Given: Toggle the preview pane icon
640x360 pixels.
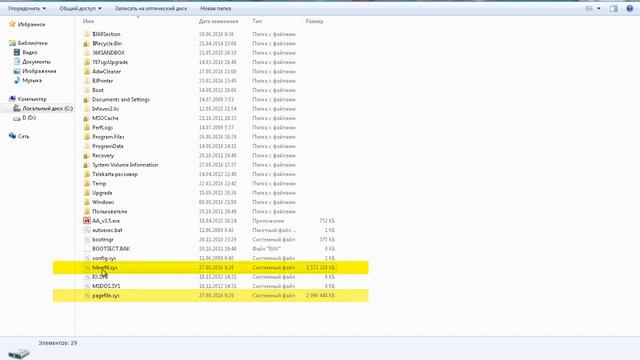Looking at the screenshot, I should (613, 8).
